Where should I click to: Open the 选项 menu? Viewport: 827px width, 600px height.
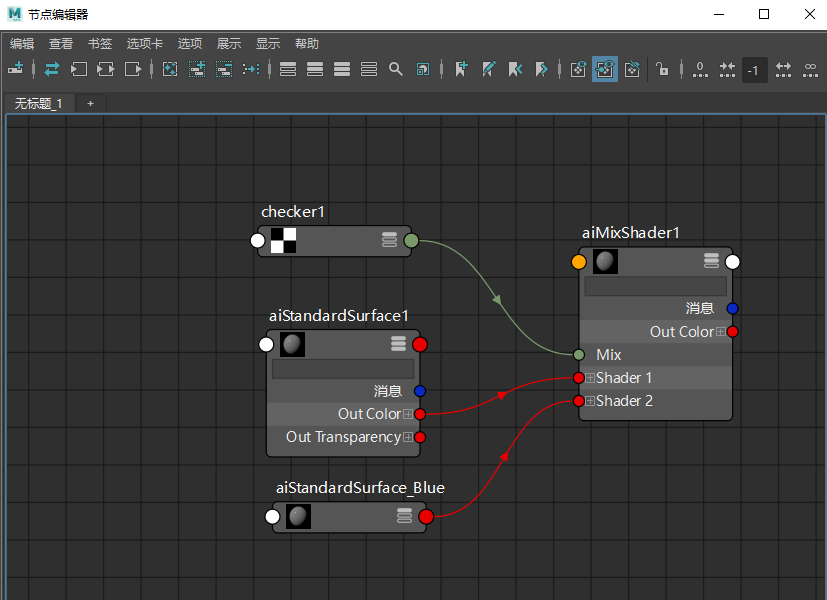point(190,44)
